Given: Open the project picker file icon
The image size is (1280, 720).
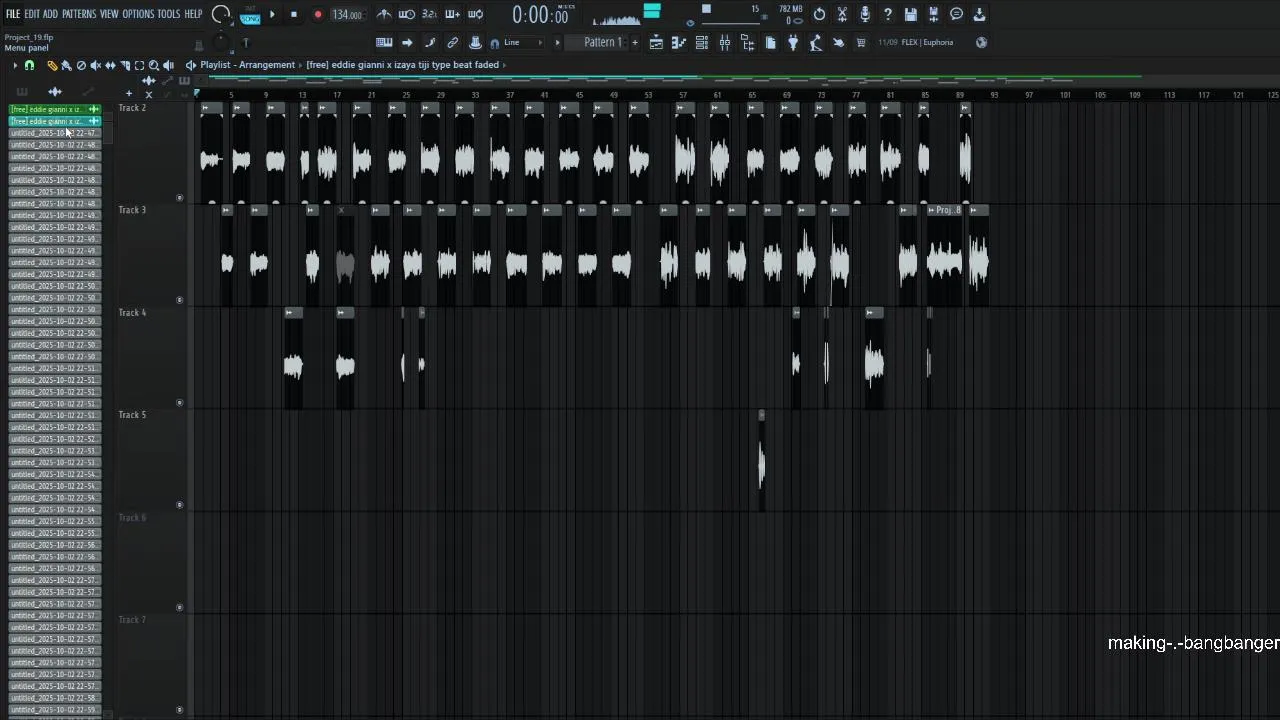Looking at the screenshot, I should [x=771, y=42].
